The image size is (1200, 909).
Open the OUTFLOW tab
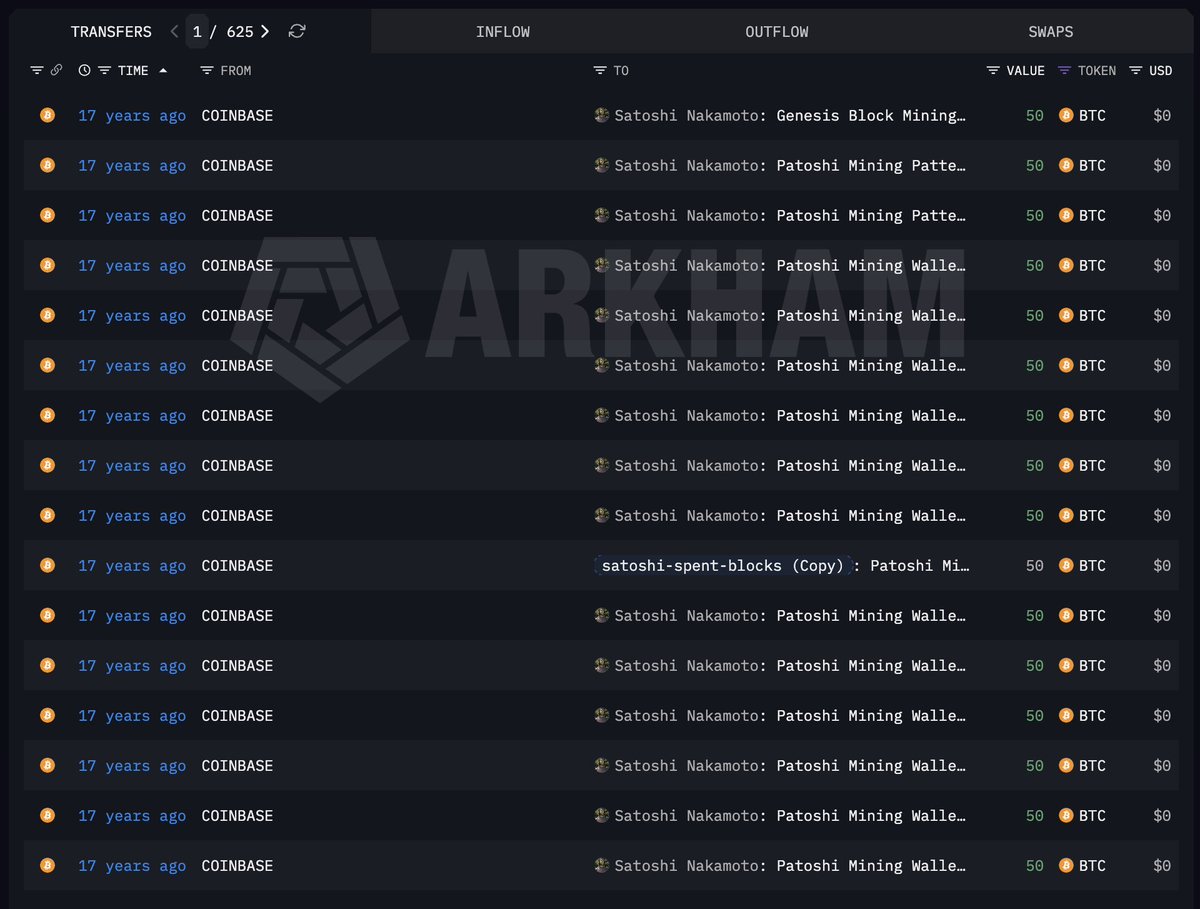(777, 32)
